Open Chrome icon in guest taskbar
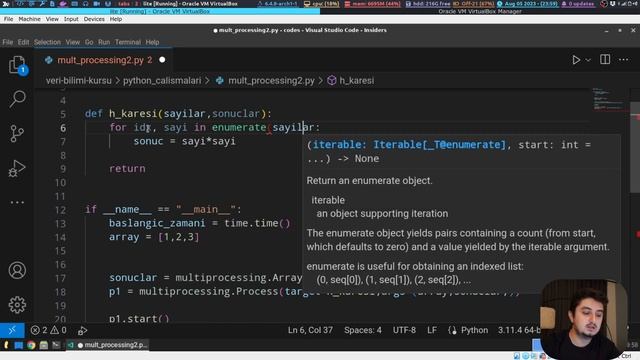 tap(31, 345)
